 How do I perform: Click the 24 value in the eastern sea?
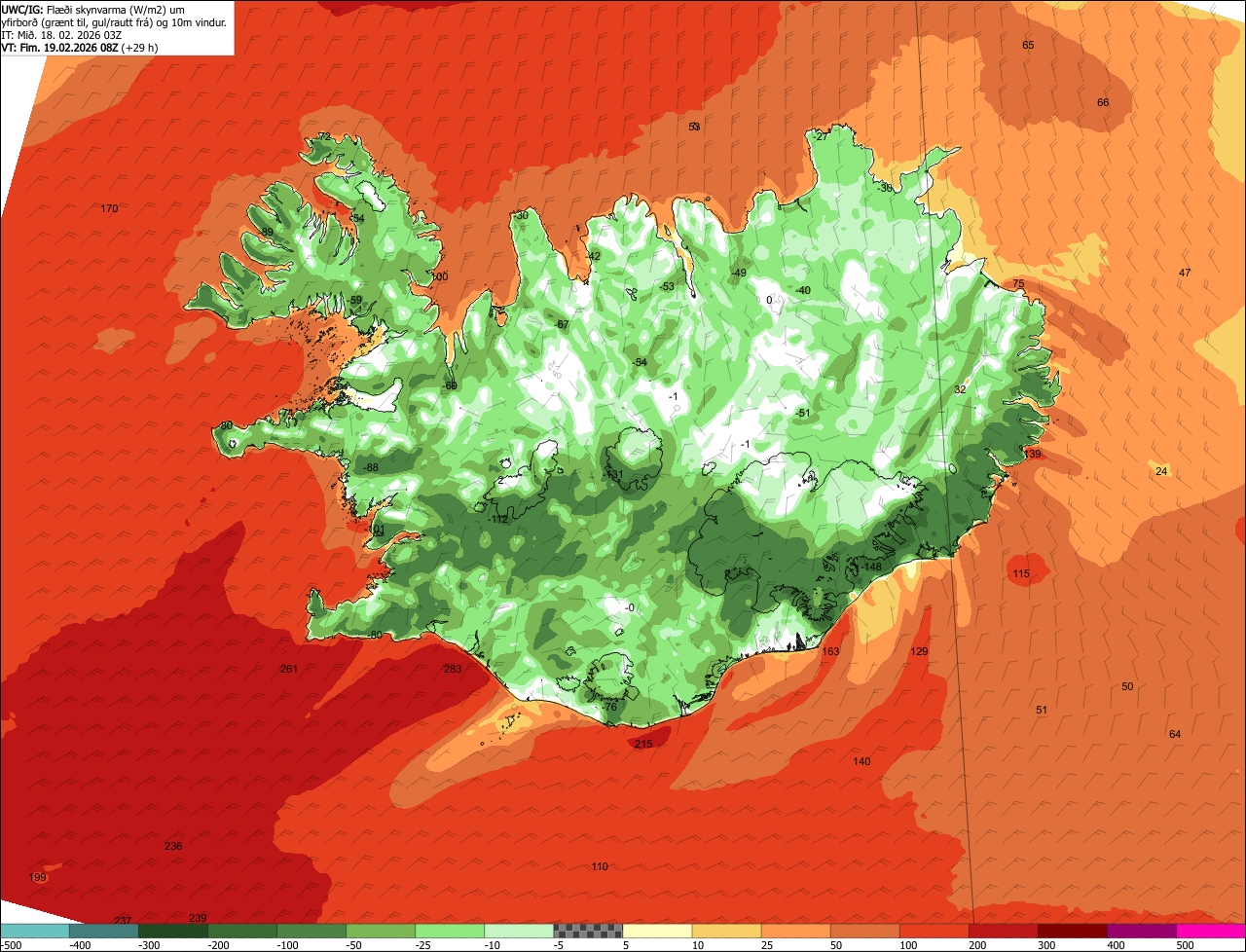click(1161, 471)
